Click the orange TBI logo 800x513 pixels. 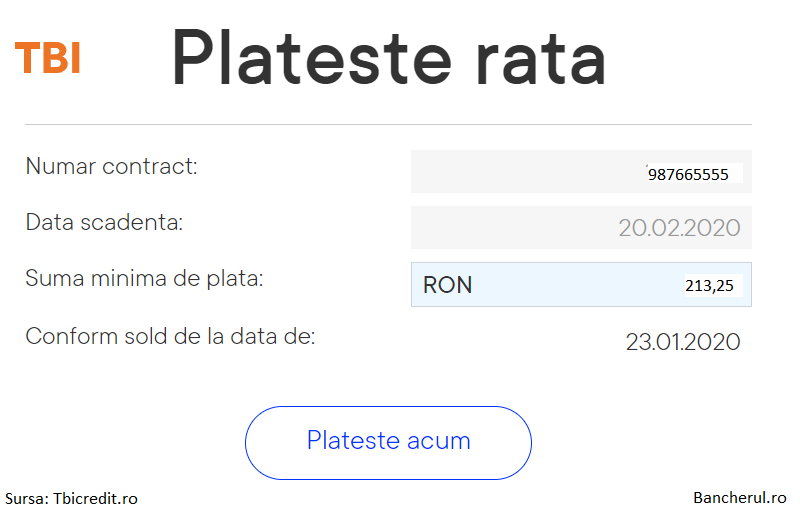[x=47, y=58]
